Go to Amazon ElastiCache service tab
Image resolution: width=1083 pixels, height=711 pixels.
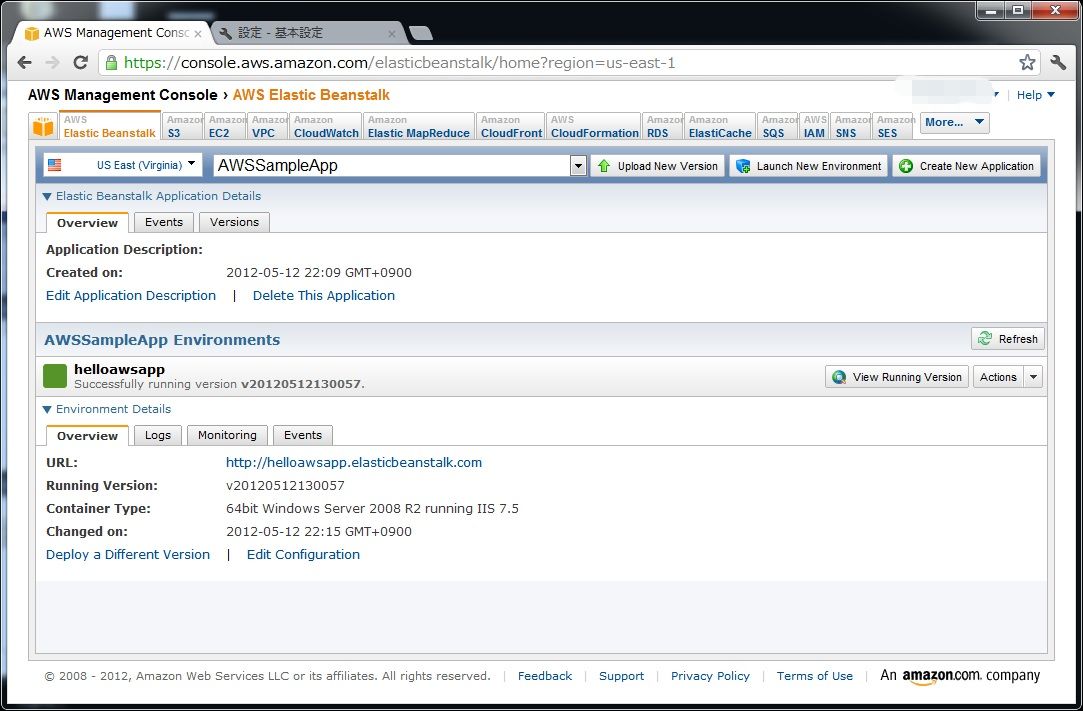720,126
